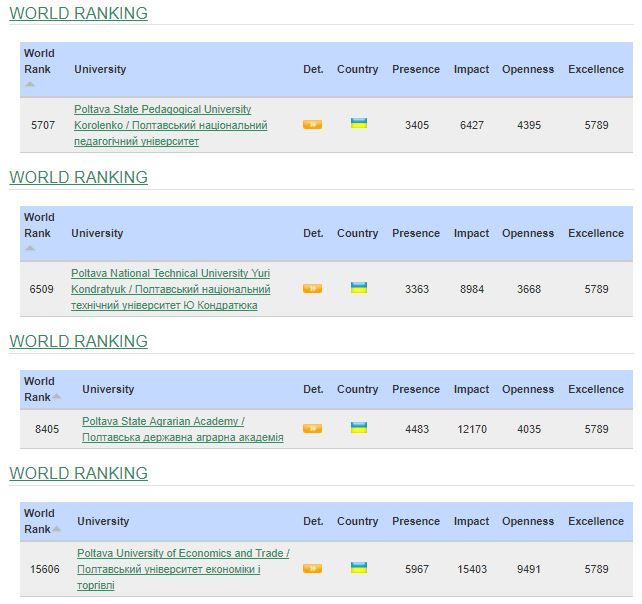Screen dimensions: 642x604
Task: Click Openness column header in third table
Action: [527, 389]
